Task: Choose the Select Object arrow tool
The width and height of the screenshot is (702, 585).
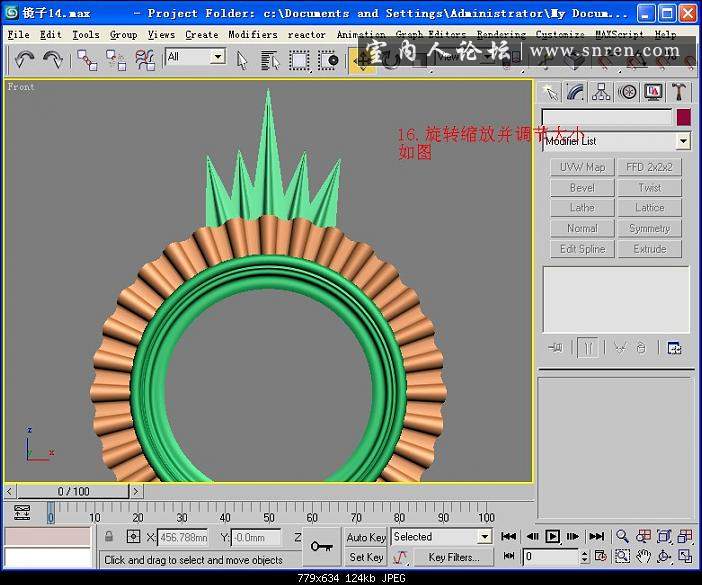Action: click(242, 60)
